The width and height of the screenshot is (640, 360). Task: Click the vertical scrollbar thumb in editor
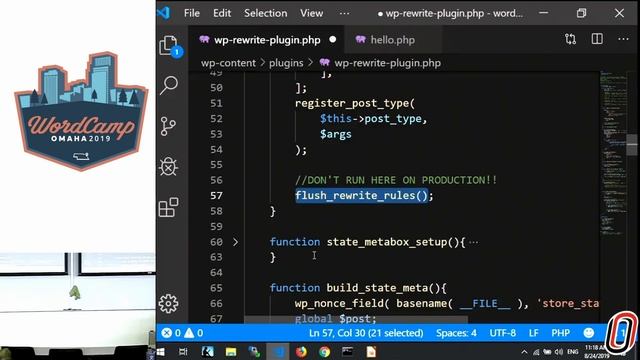click(x=632, y=145)
